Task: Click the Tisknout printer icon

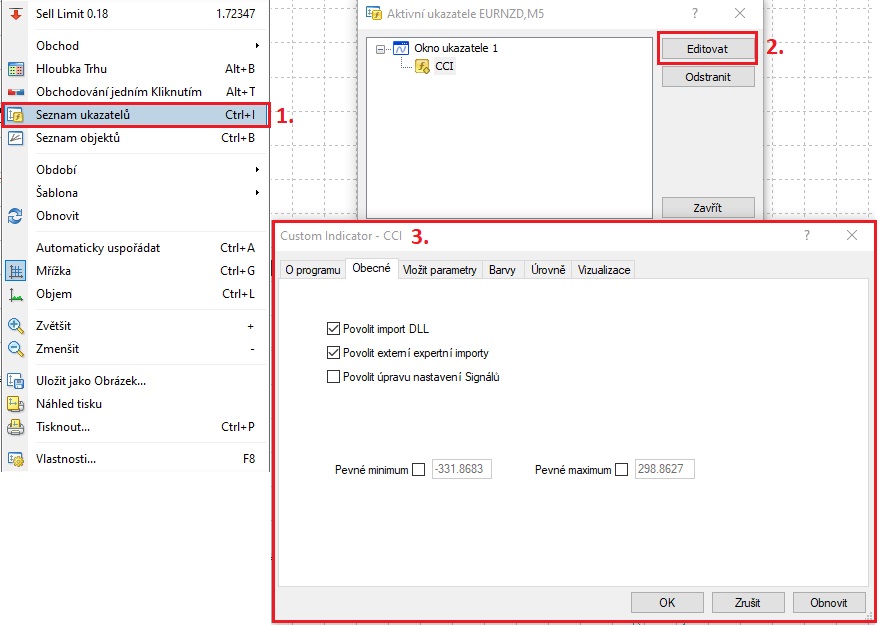Action: 16,427
